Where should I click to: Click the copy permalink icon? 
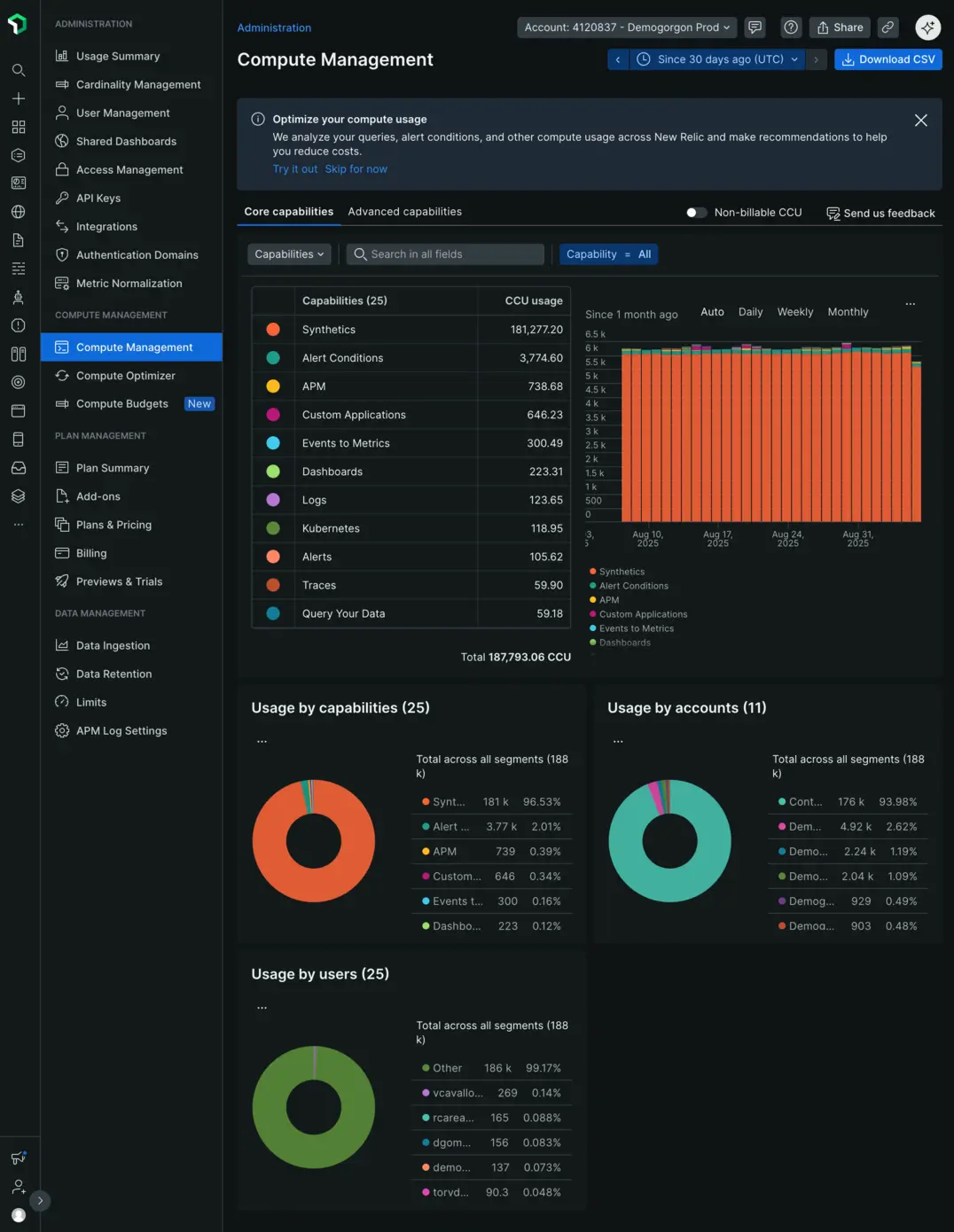[x=888, y=27]
